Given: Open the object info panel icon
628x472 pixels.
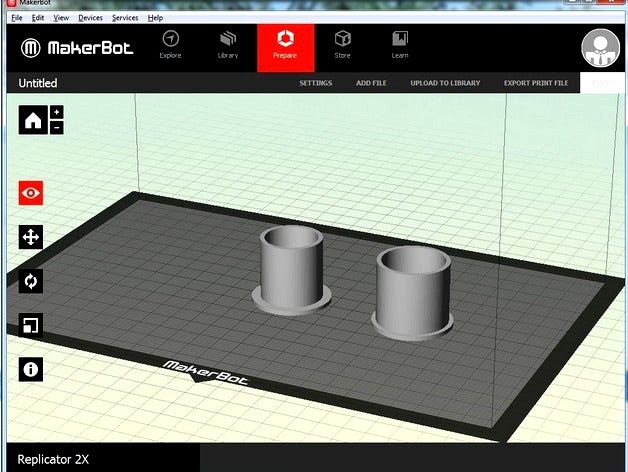Looking at the screenshot, I should 31,369.
